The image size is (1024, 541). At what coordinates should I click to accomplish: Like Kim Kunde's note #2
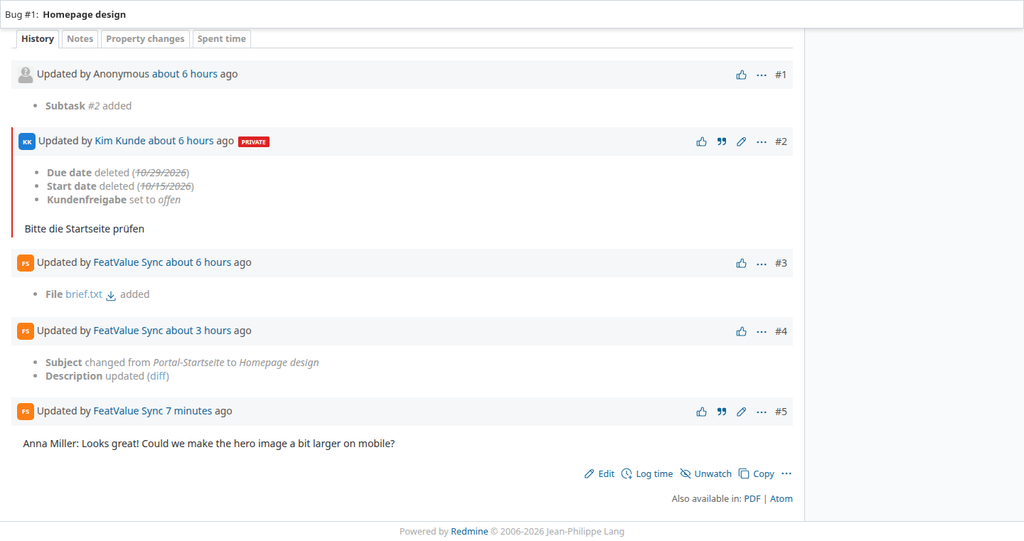701,141
